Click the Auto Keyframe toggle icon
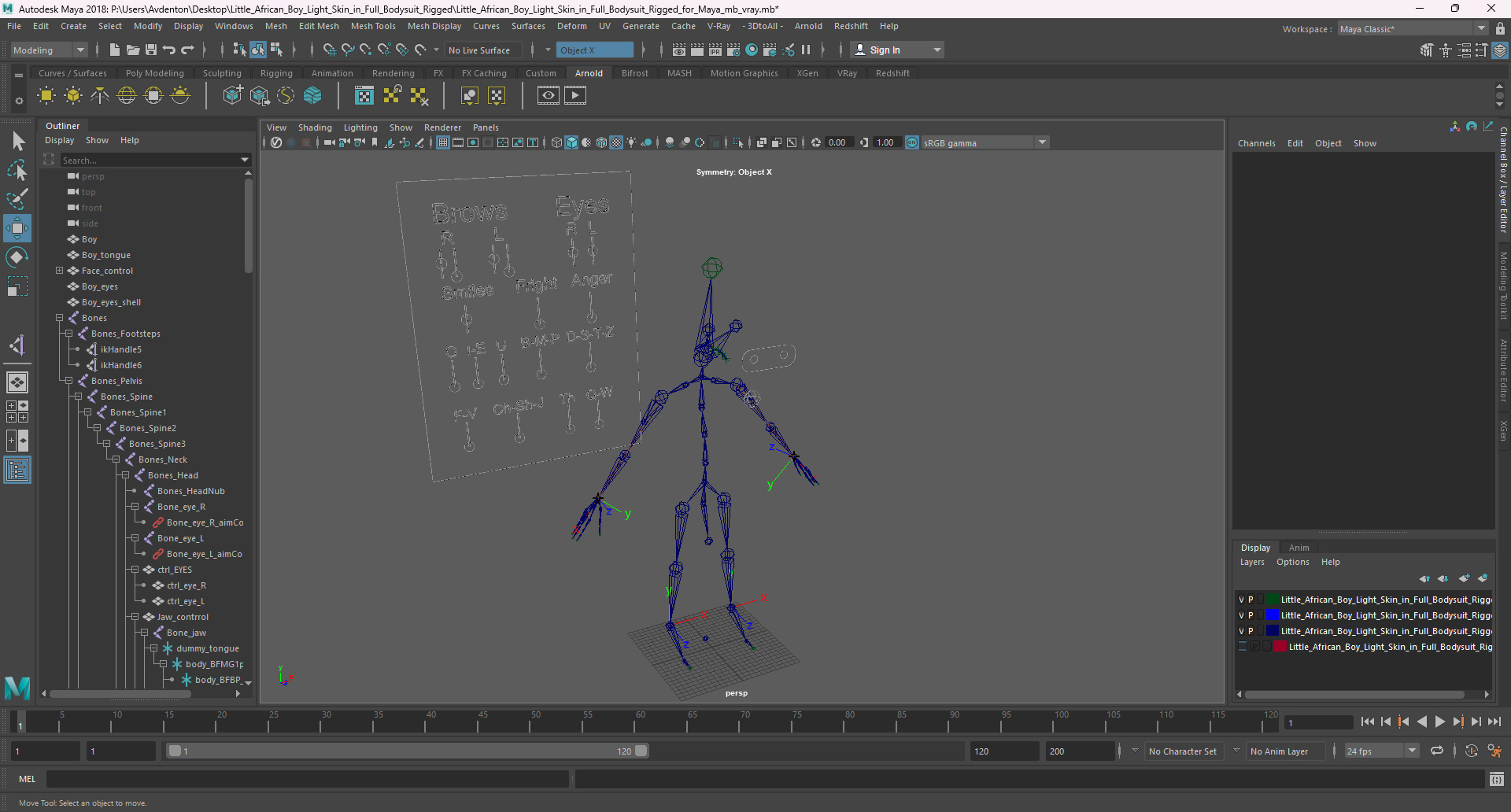This screenshot has height=812, width=1511. tap(1471, 751)
